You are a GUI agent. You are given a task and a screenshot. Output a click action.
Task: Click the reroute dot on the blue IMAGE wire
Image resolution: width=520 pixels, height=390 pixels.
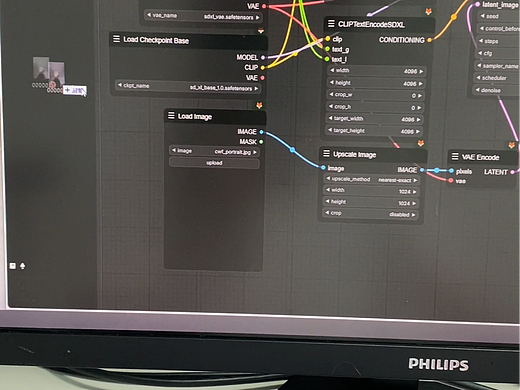click(x=292, y=150)
